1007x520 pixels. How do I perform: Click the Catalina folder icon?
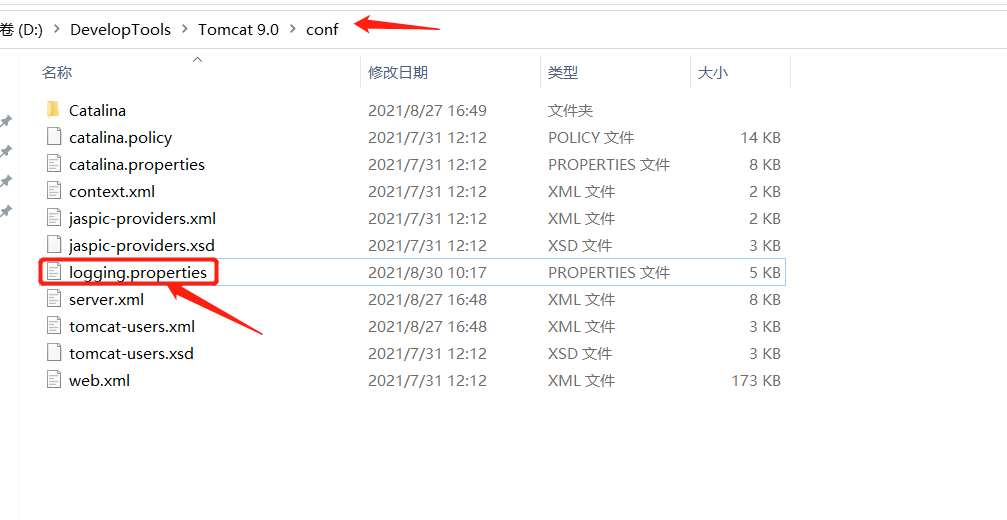53,110
